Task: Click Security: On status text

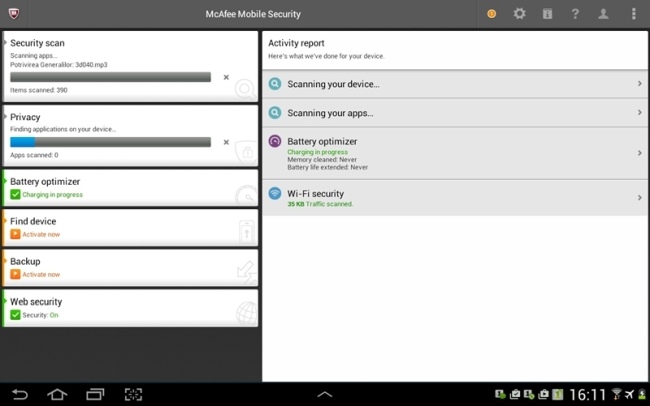Action: click(x=40, y=315)
